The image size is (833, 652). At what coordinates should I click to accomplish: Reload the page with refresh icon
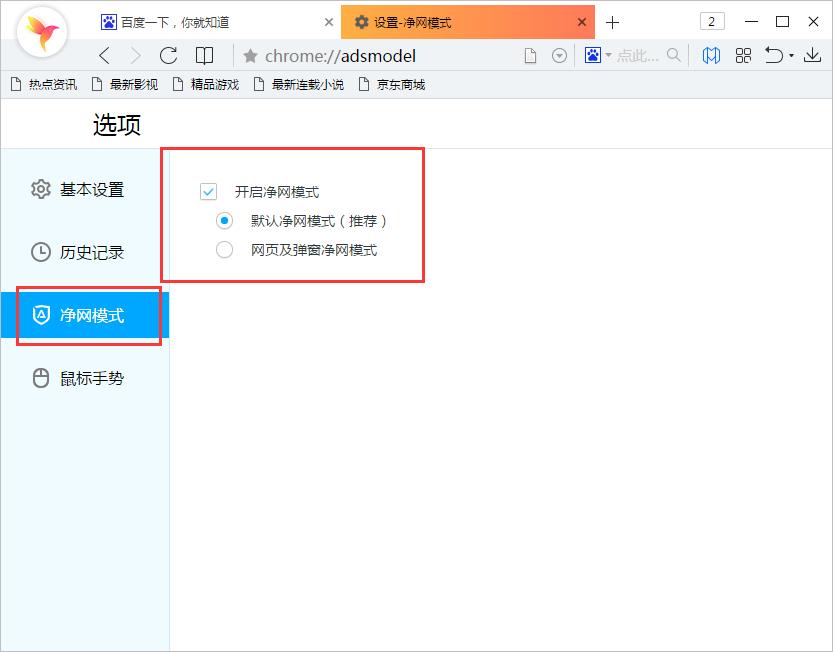(168, 56)
